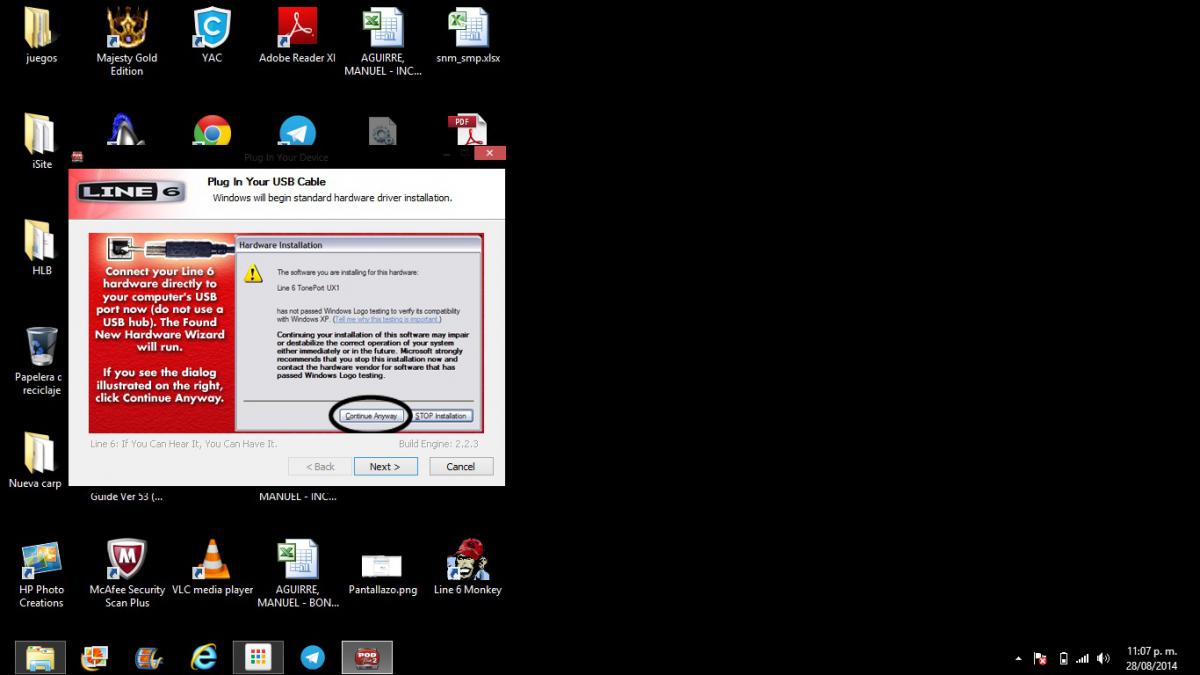Mute sound via the speaker tray icon
Viewport: 1200px width, 675px height.
[1103, 658]
